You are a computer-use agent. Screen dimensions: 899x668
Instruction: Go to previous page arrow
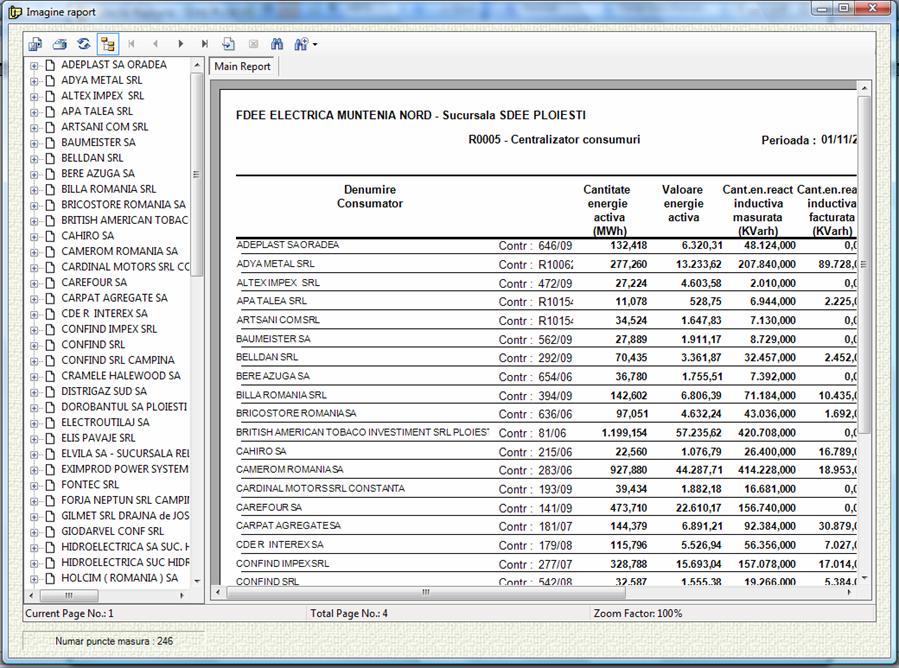(155, 44)
